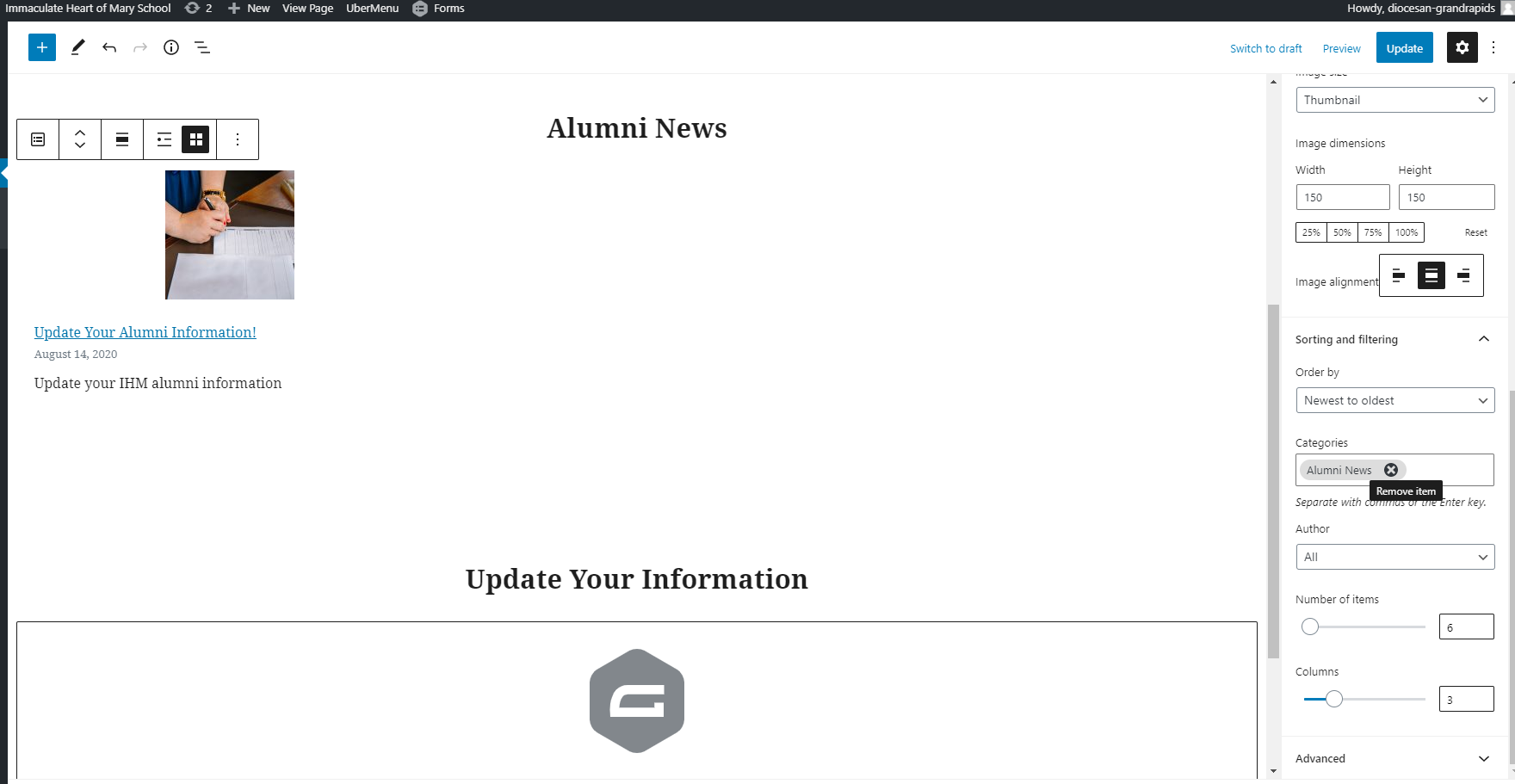Open the Thumbnail image size dropdown
1515x784 pixels.
click(1395, 100)
